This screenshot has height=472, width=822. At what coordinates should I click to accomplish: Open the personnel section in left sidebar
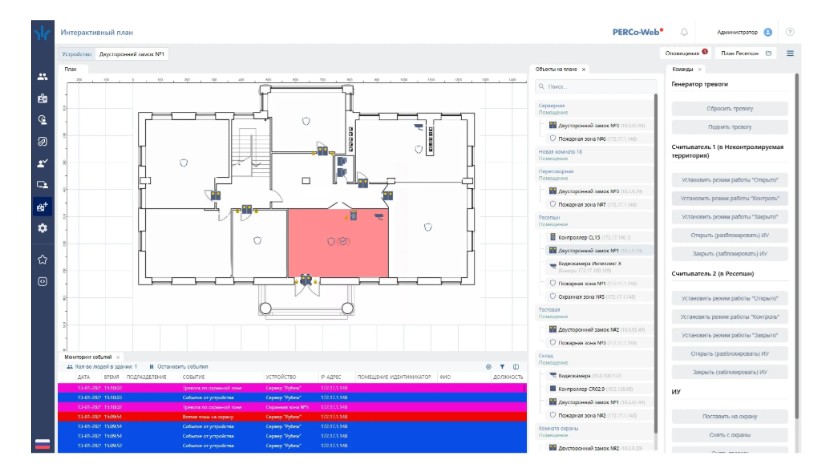(42, 76)
